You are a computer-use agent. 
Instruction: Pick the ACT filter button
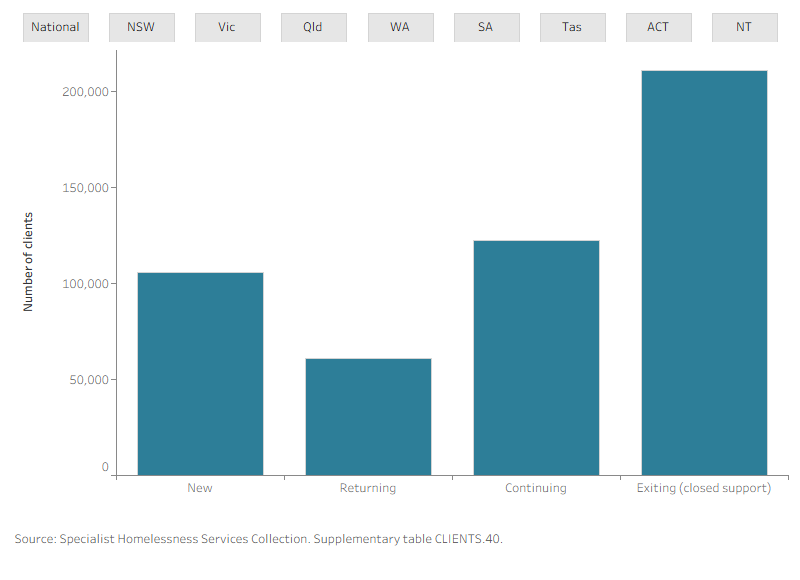[x=659, y=27]
